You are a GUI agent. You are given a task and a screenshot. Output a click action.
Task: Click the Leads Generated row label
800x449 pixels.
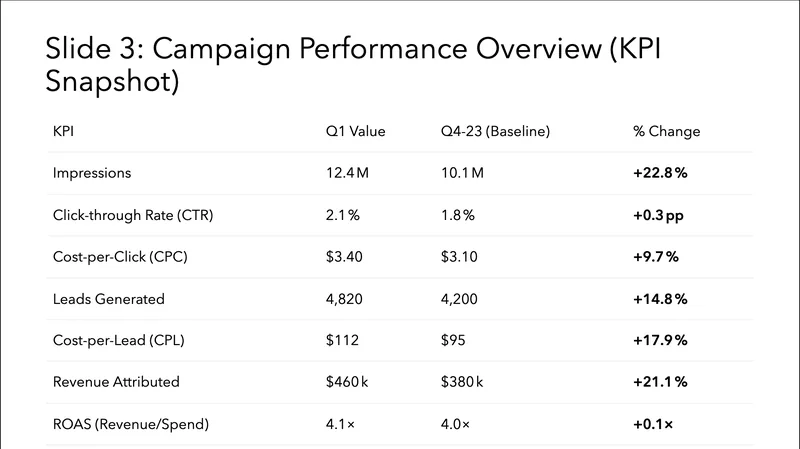108,299
